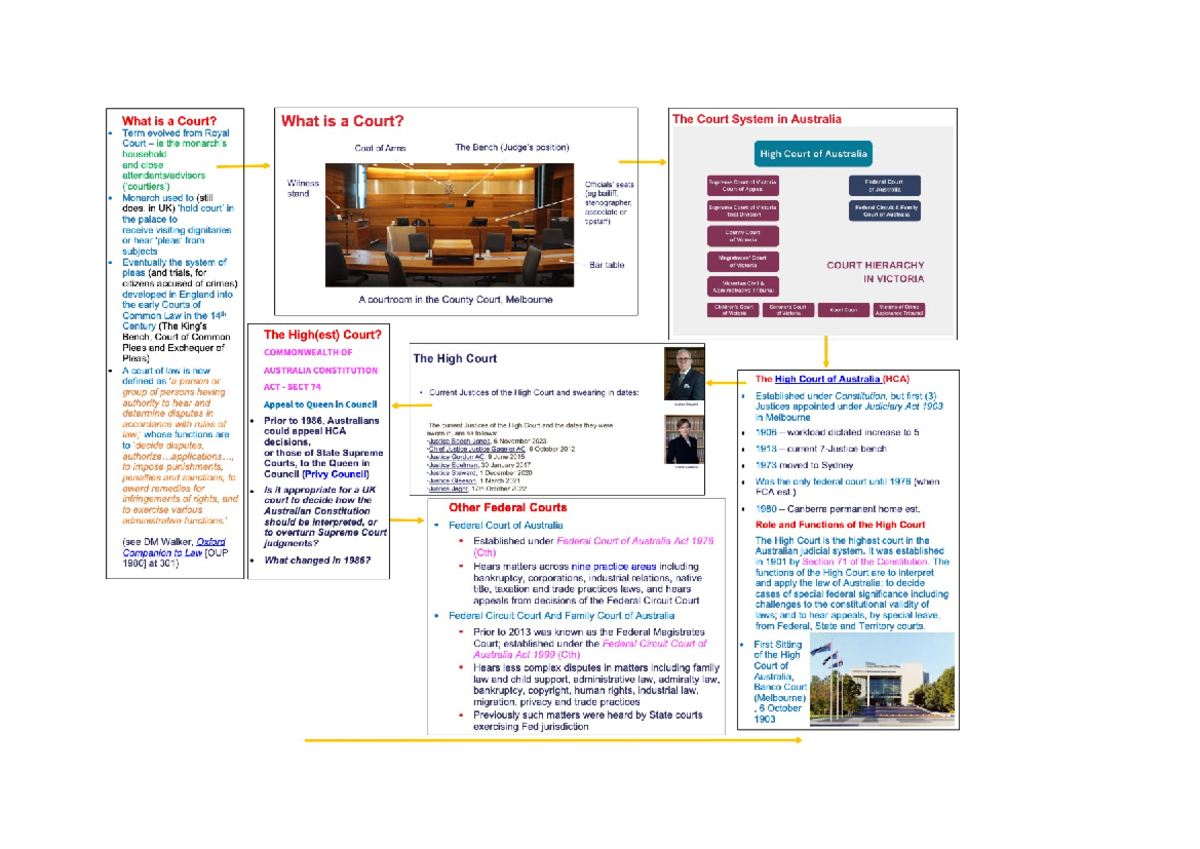Select the Koori Court box
Image resolution: width=1200 pixels, height=849 pixels.
pos(845,310)
